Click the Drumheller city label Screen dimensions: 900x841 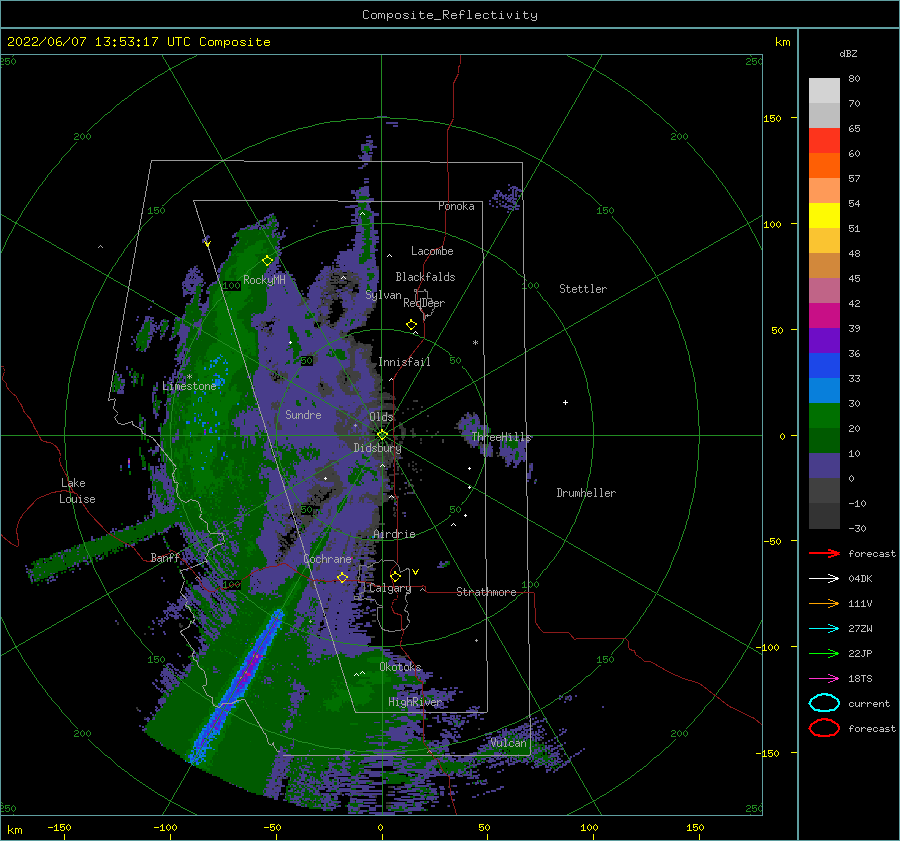click(586, 493)
